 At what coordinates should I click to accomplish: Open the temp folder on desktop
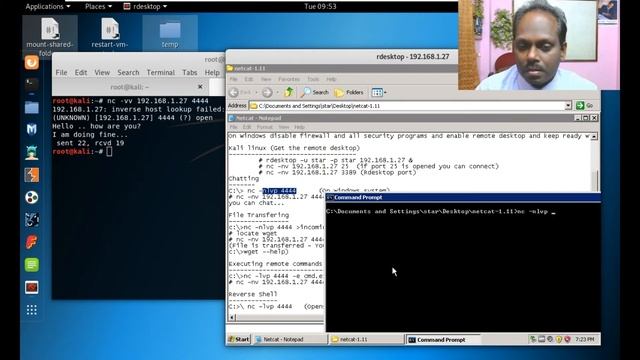click(x=170, y=33)
